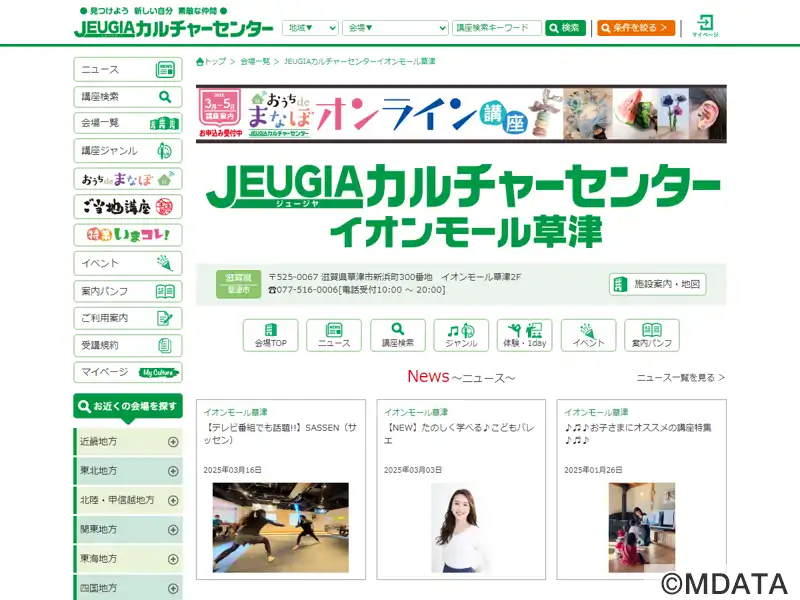
Task: Open 受講規約 in the sidebar menu
Action: pyautogui.click(x=128, y=345)
